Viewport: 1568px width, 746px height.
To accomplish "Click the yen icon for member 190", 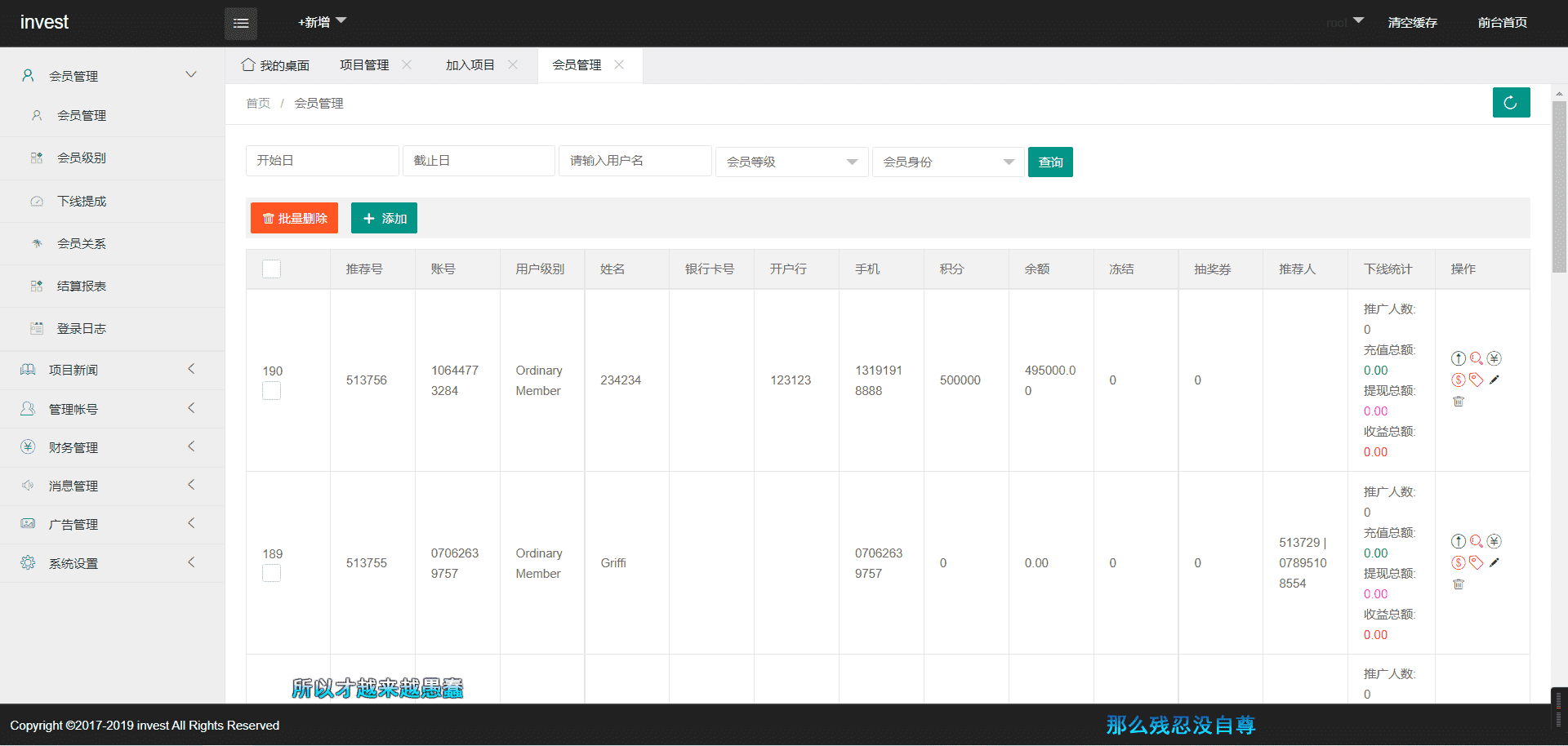I will (1494, 358).
